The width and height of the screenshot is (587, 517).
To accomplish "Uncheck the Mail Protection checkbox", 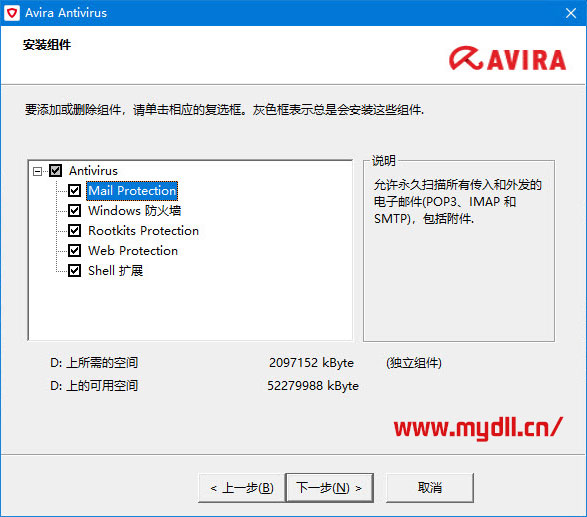I will [x=74, y=191].
